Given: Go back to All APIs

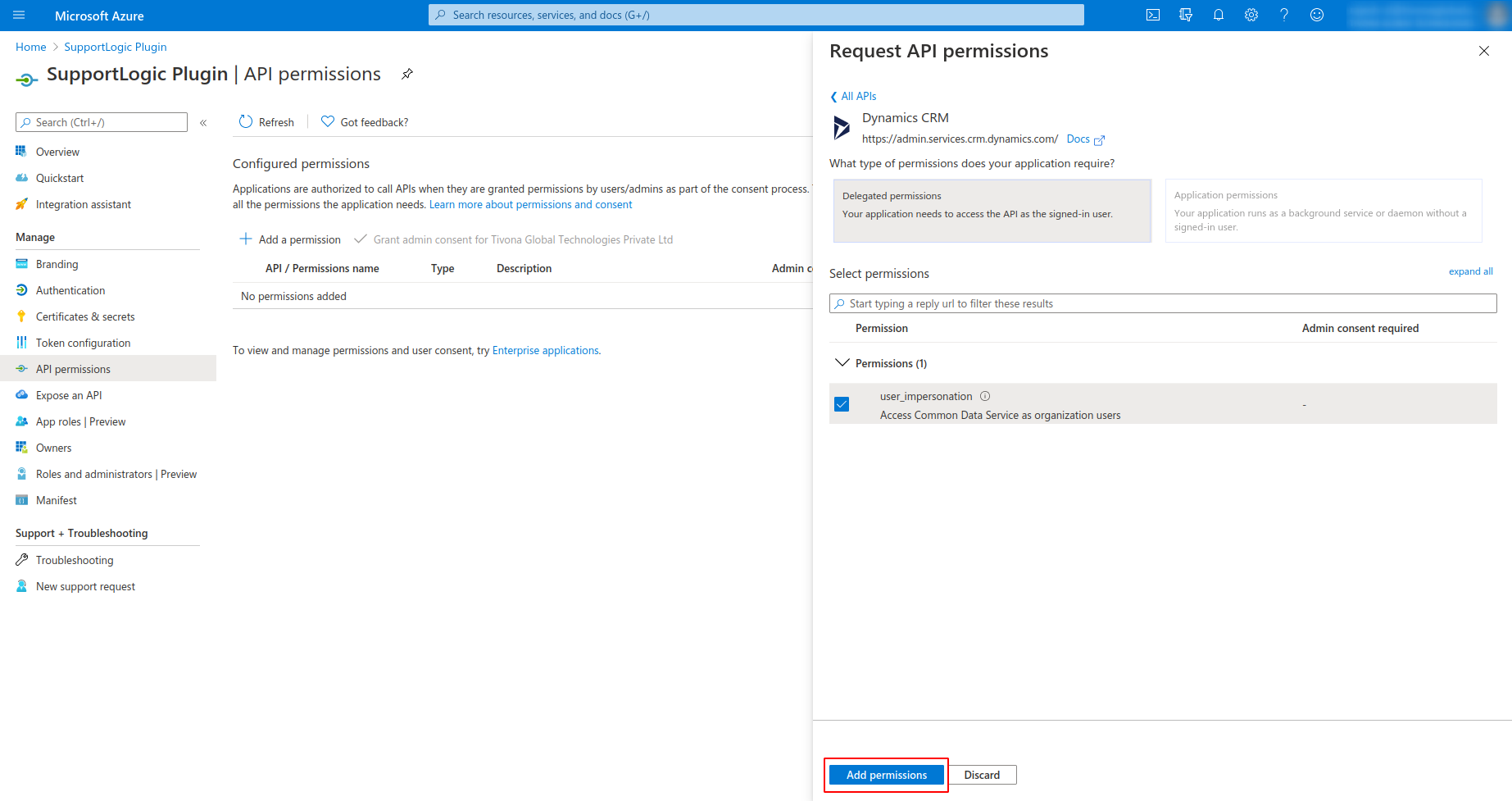Looking at the screenshot, I should click(853, 96).
